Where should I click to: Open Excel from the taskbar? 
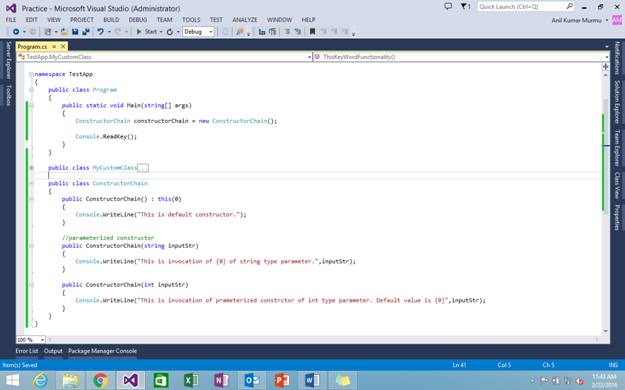(x=191, y=380)
